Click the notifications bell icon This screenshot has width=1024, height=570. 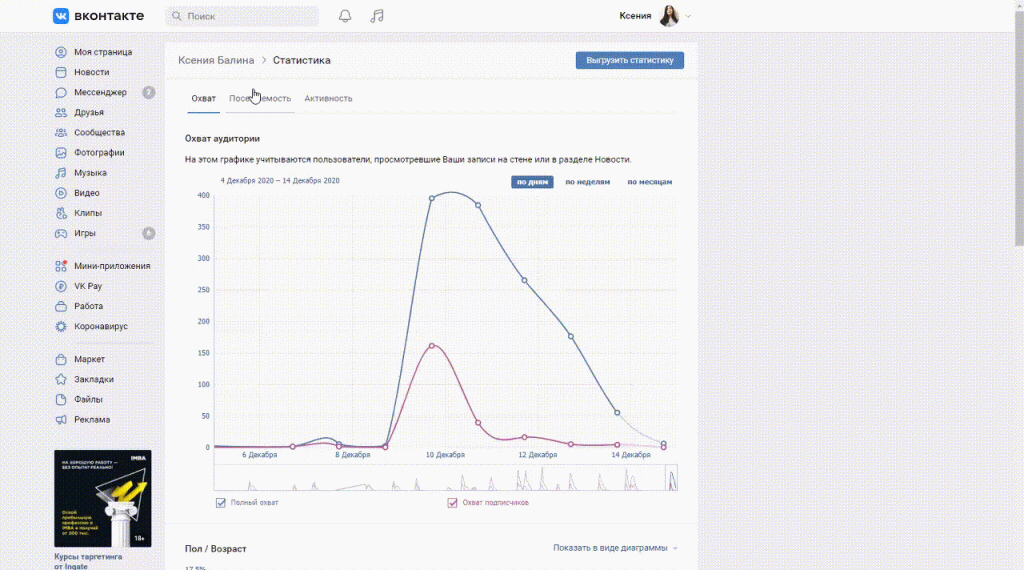pos(345,16)
